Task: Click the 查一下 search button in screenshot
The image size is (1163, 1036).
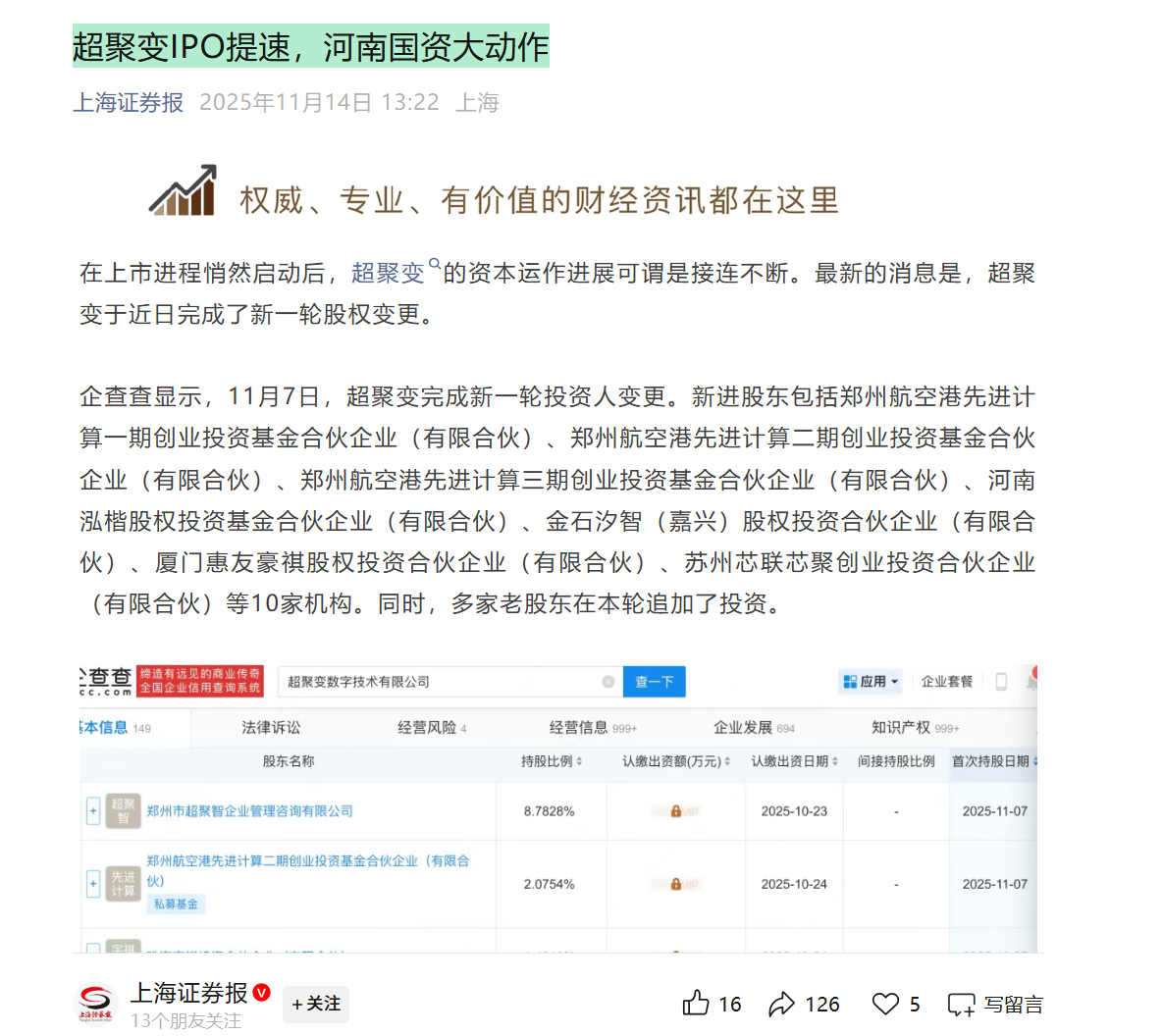Action: [x=655, y=682]
